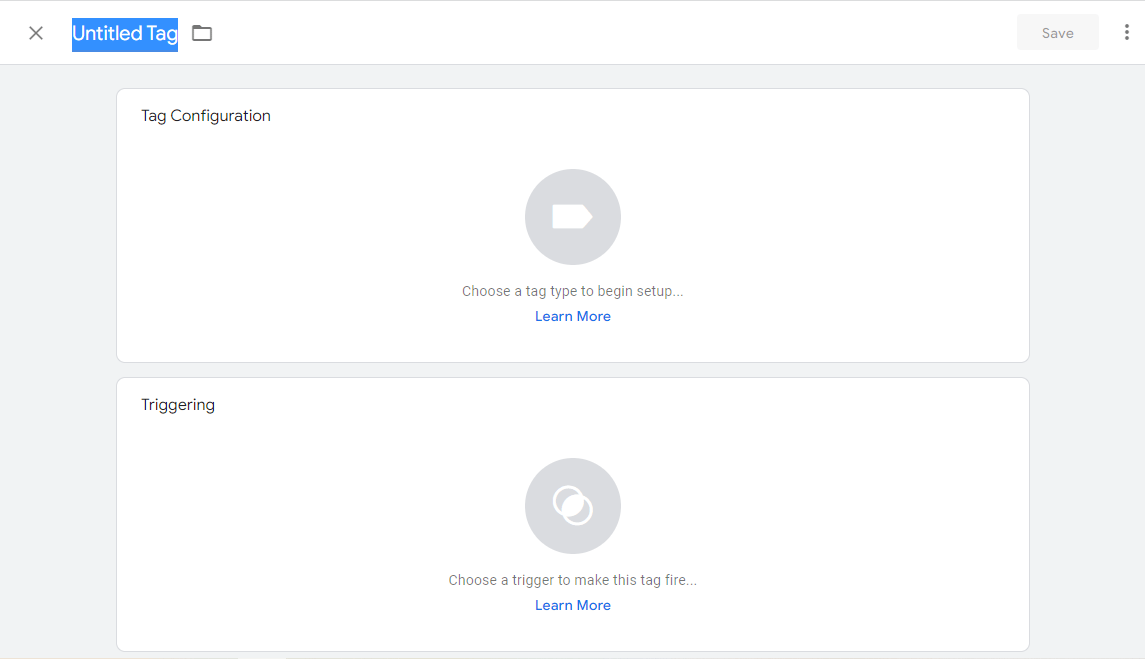Click the Untitled Tag name field
The height and width of the screenshot is (659, 1145).
click(125, 34)
